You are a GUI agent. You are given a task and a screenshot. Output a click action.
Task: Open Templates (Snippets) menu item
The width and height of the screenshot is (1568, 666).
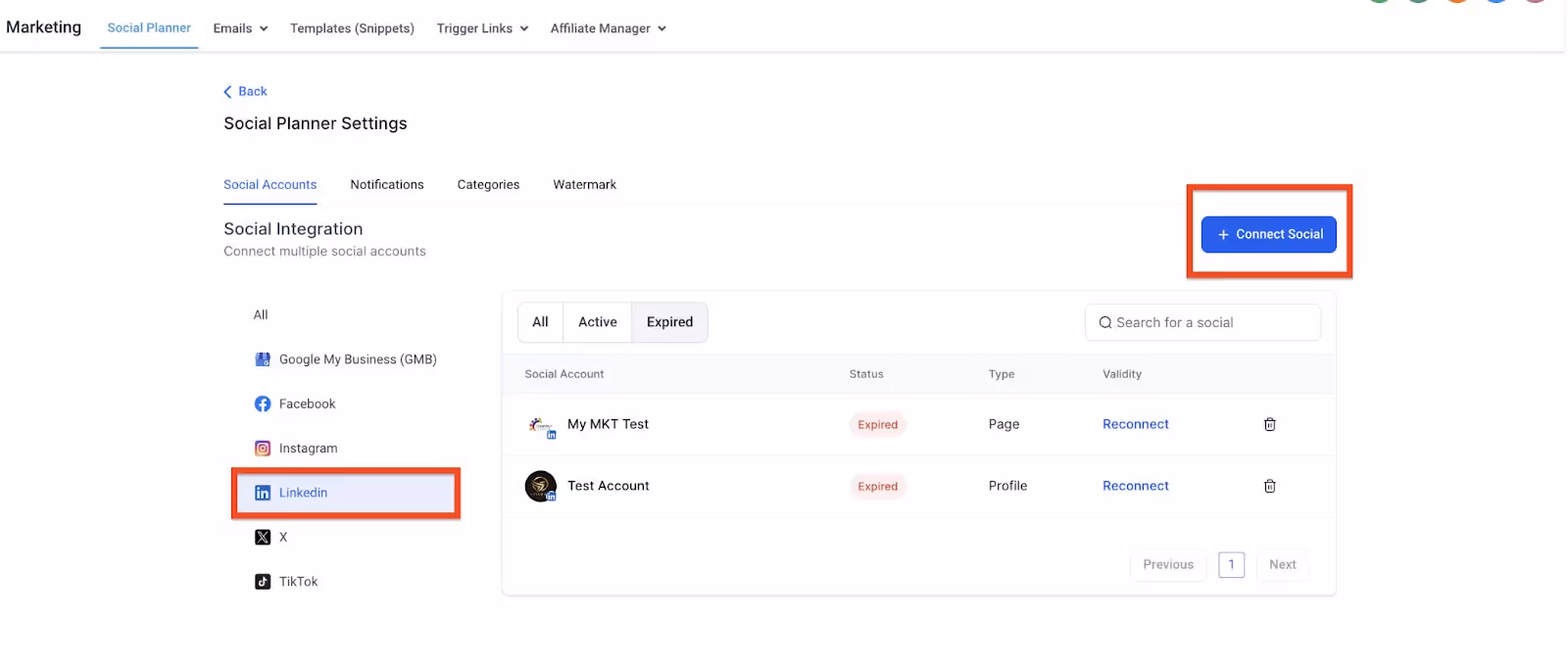point(352,28)
